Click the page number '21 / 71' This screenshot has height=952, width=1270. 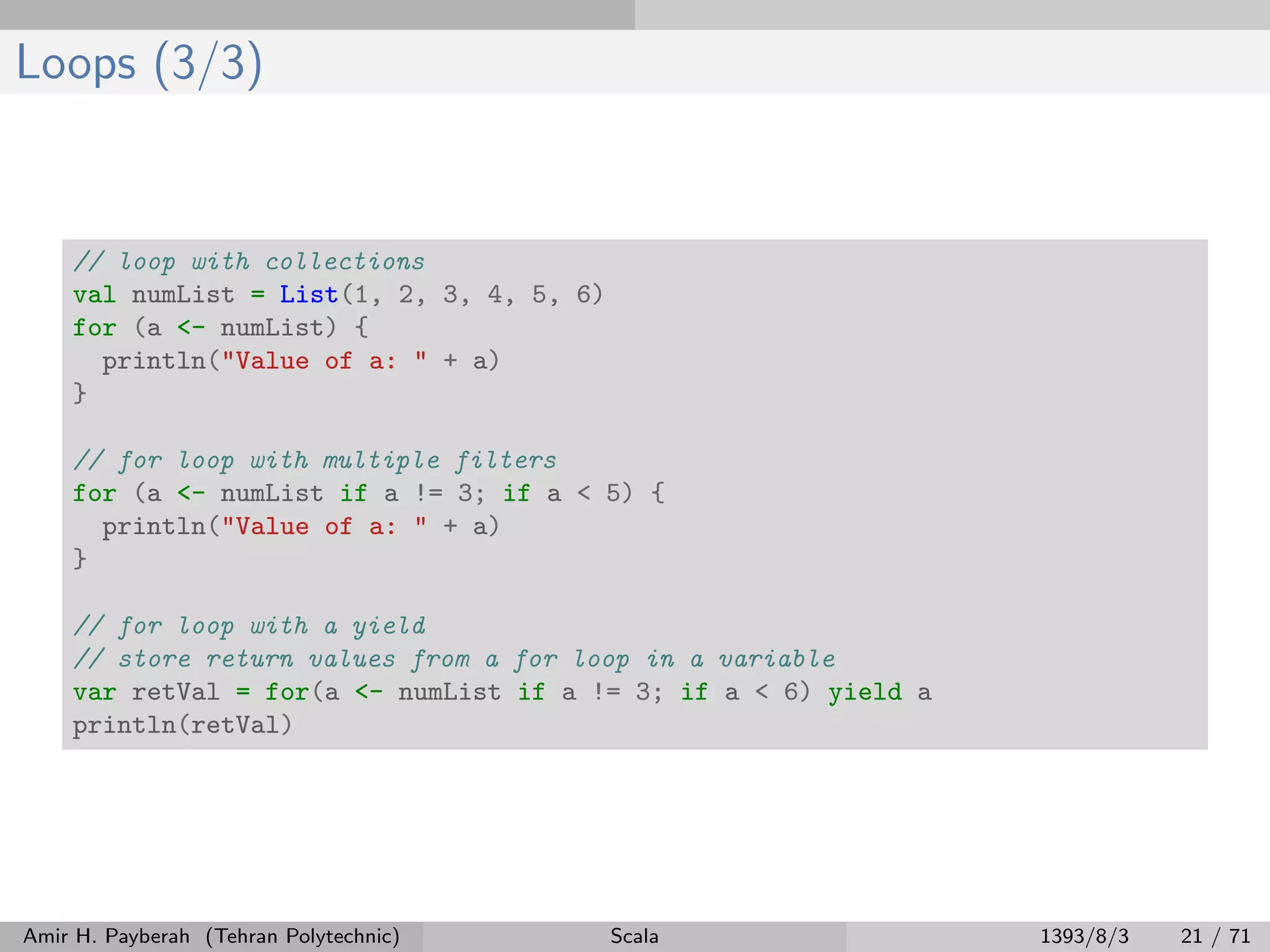[1215, 936]
